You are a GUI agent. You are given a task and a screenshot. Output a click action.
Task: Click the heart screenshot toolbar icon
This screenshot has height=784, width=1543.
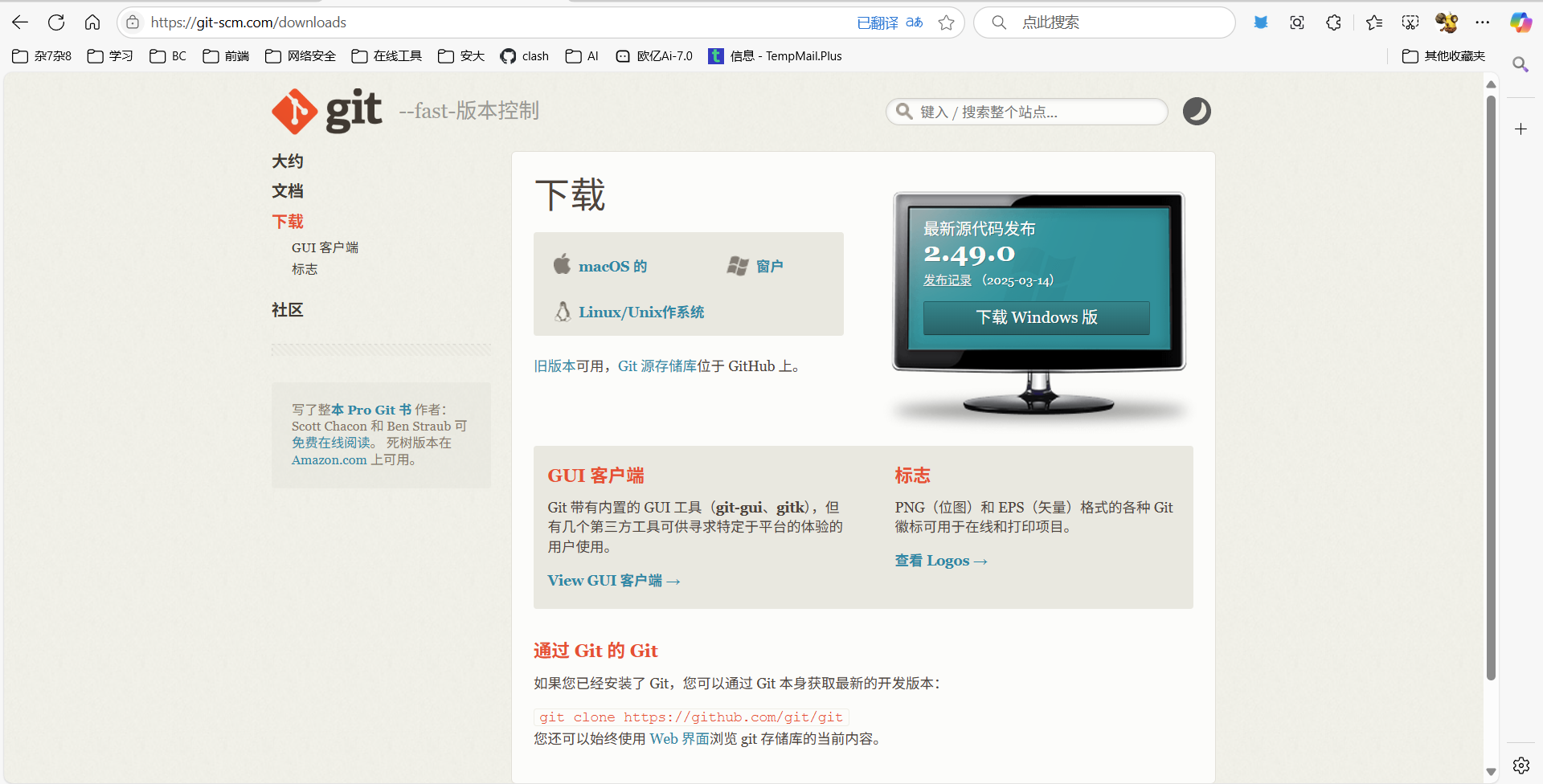pos(1410,22)
